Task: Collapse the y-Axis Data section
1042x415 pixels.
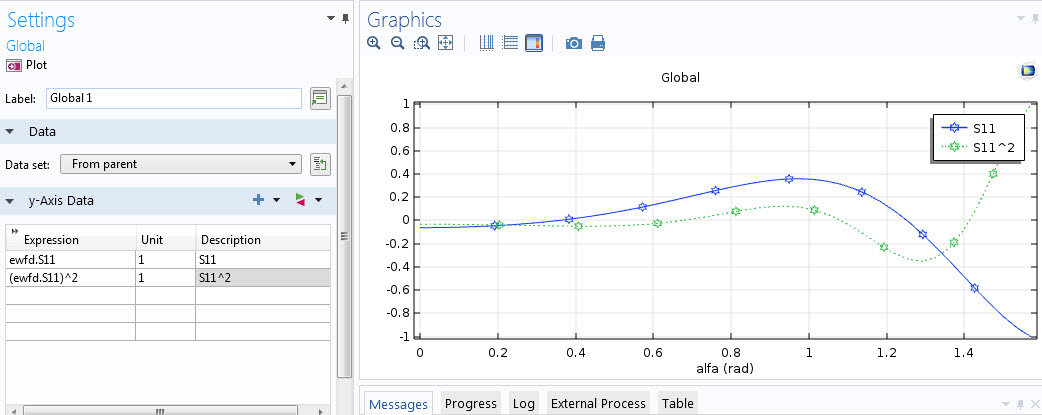Action: 11,201
